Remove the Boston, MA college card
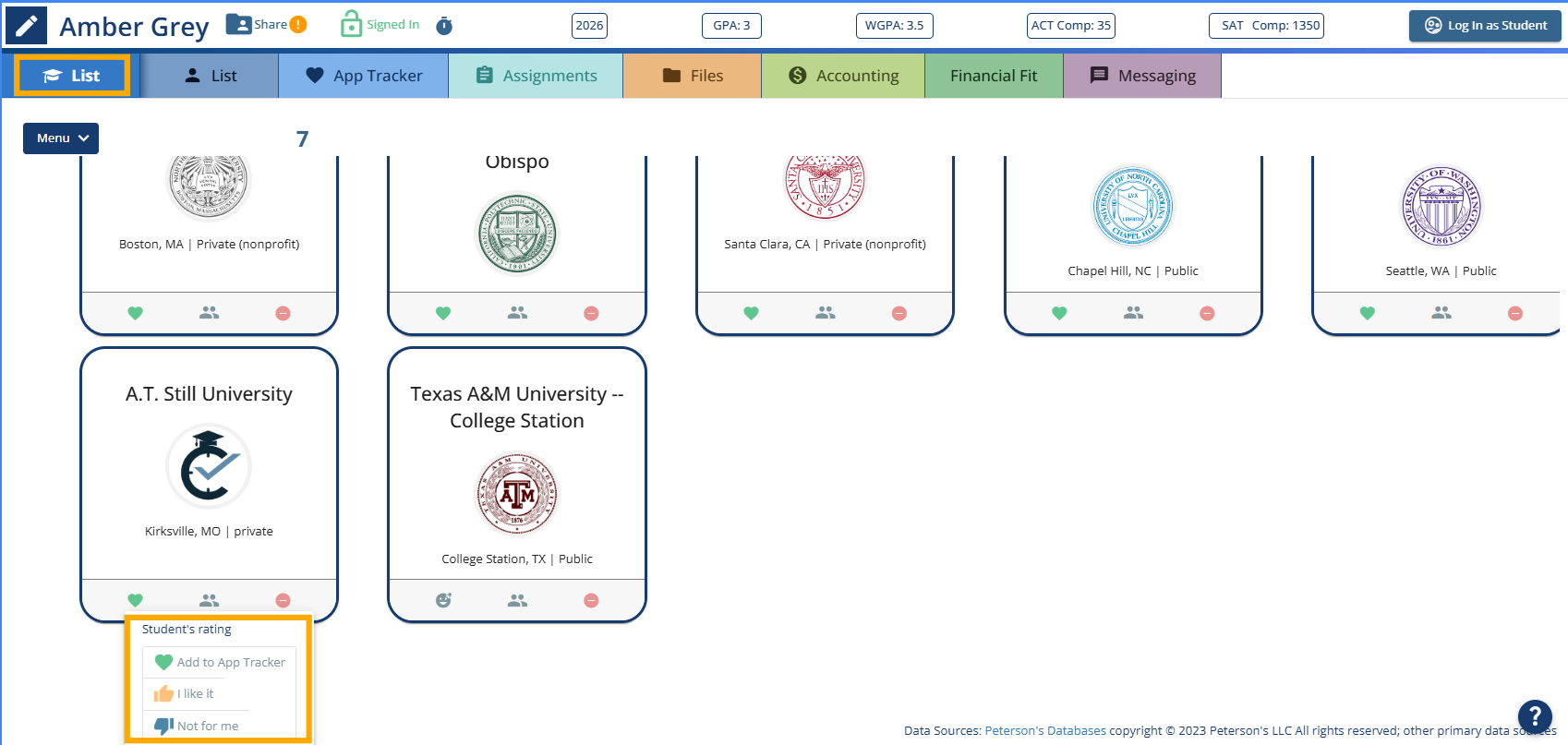Viewport: 1568px width, 745px height. click(283, 314)
